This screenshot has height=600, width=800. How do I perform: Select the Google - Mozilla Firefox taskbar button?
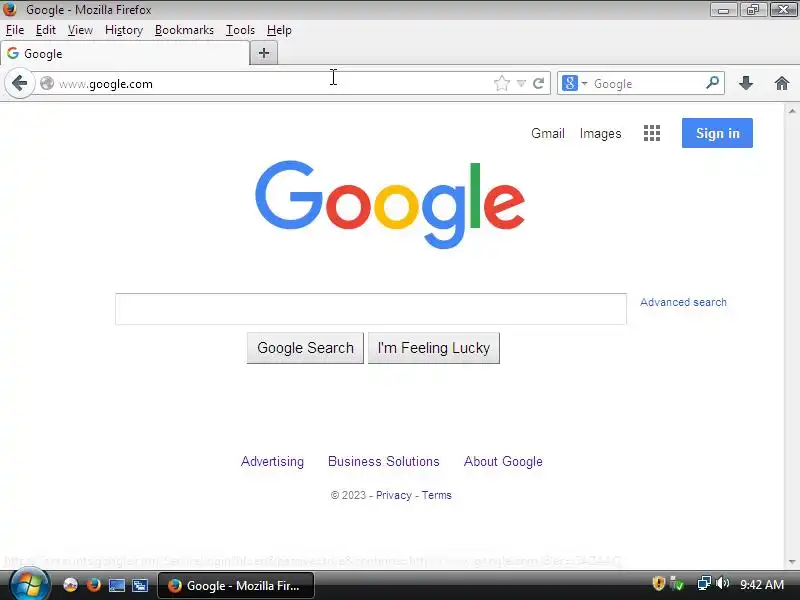coord(236,585)
